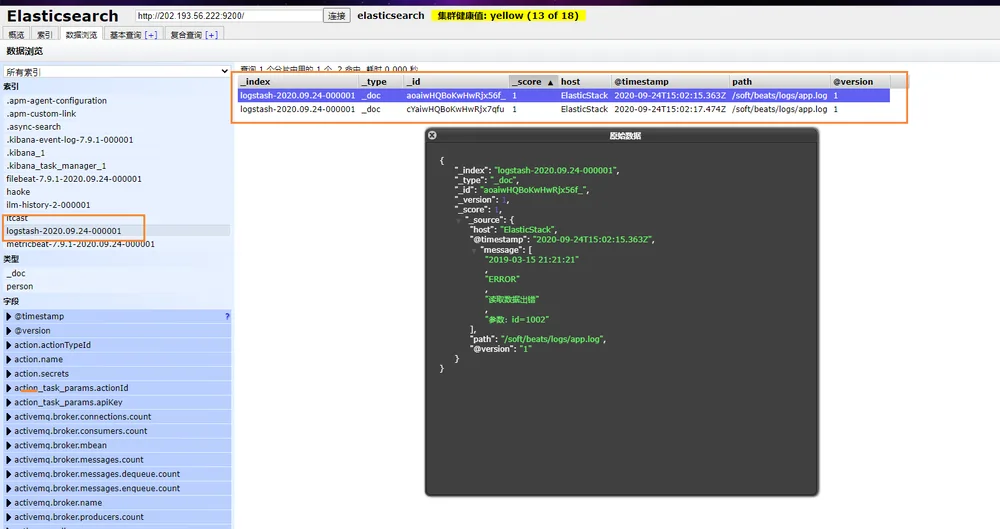Image resolution: width=1000 pixels, height=529 pixels.
Task: Select the filebeat-7.9.1 index entry
Action: pos(74,179)
